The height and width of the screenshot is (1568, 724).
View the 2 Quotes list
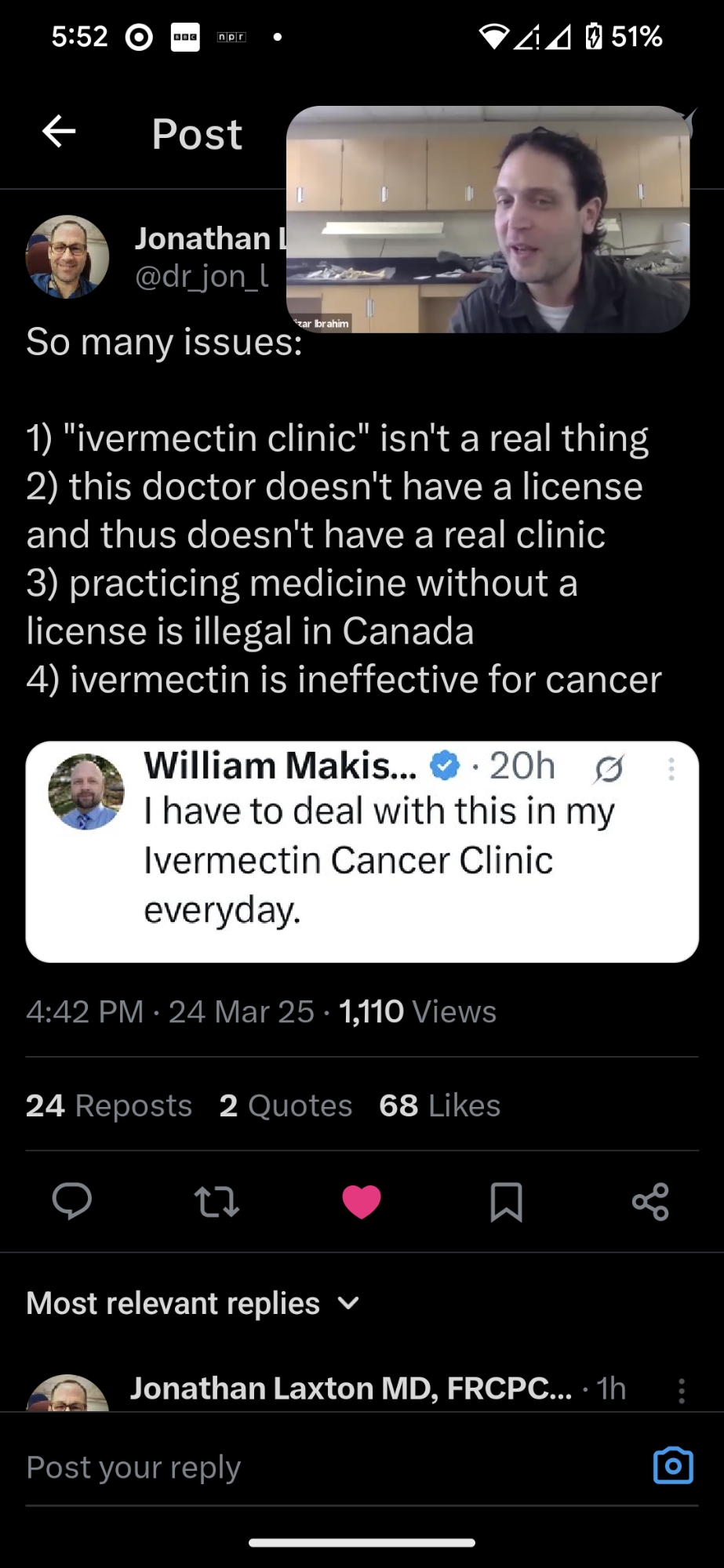(x=286, y=1105)
